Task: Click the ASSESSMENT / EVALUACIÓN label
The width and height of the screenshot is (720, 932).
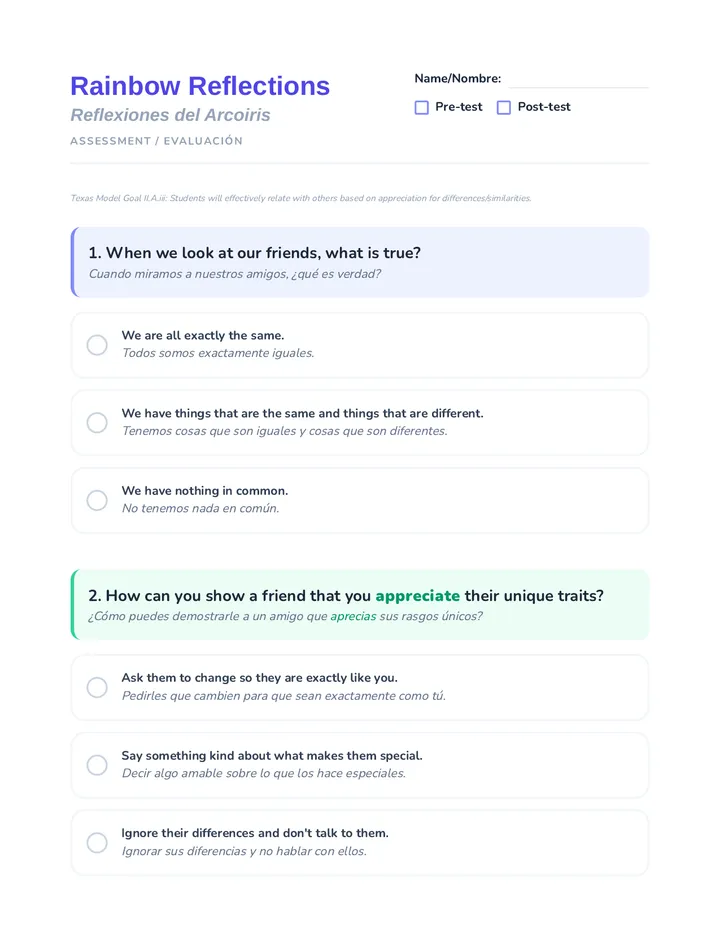Action: tap(156, 141)
